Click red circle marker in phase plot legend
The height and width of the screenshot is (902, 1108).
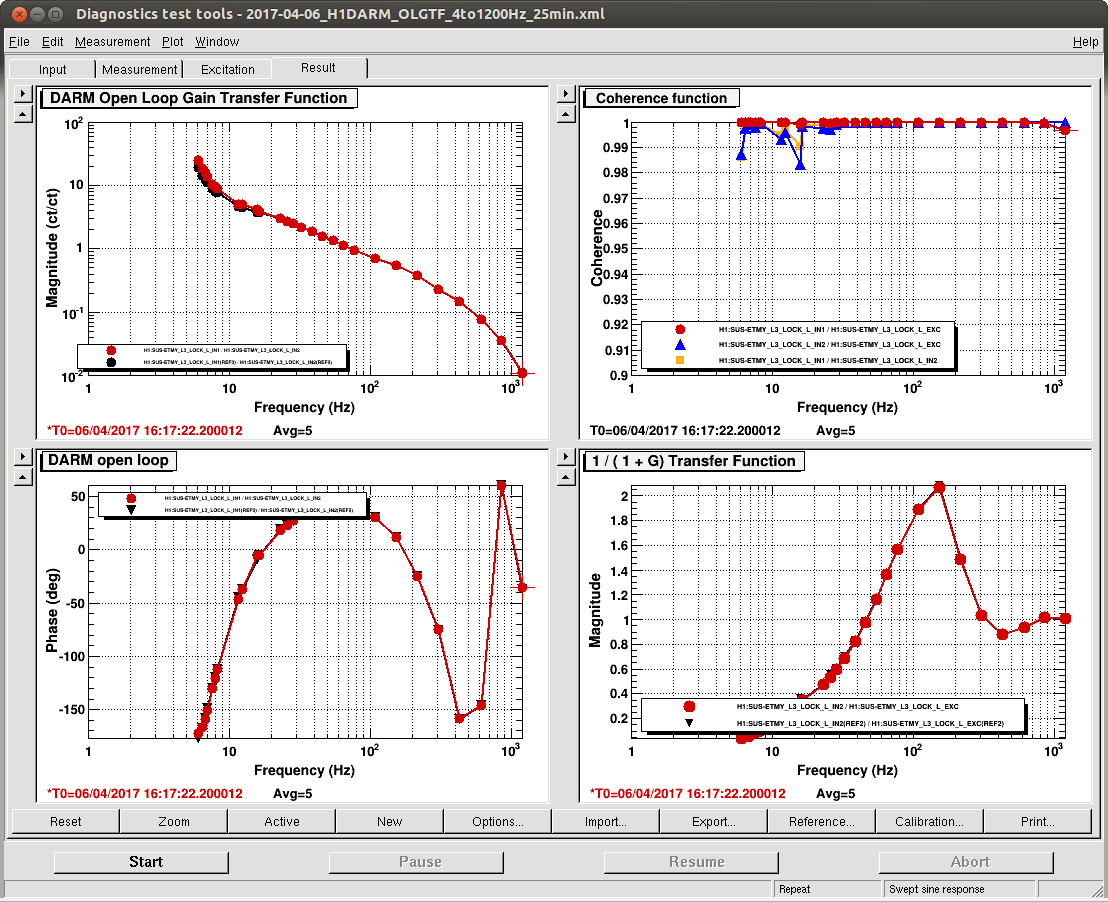coord(131,498)
